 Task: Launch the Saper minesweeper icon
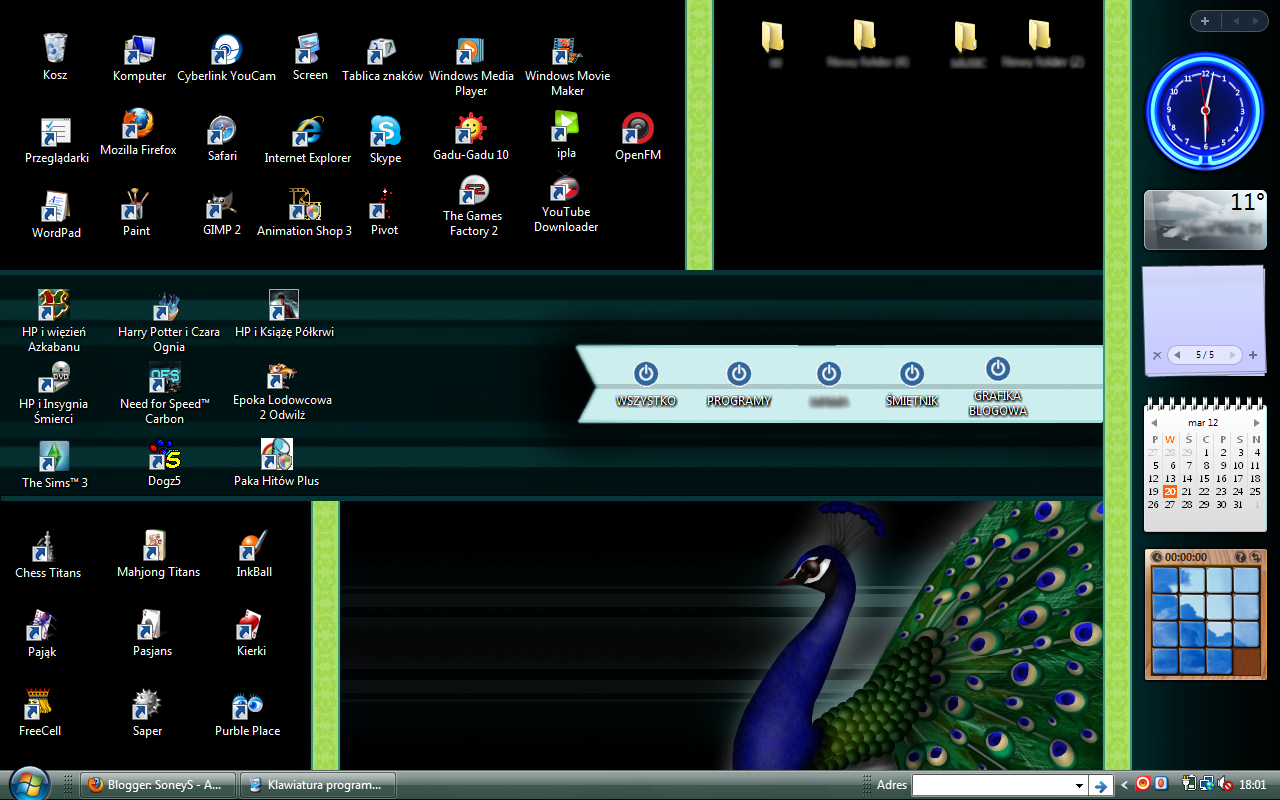tap(148, 713)
